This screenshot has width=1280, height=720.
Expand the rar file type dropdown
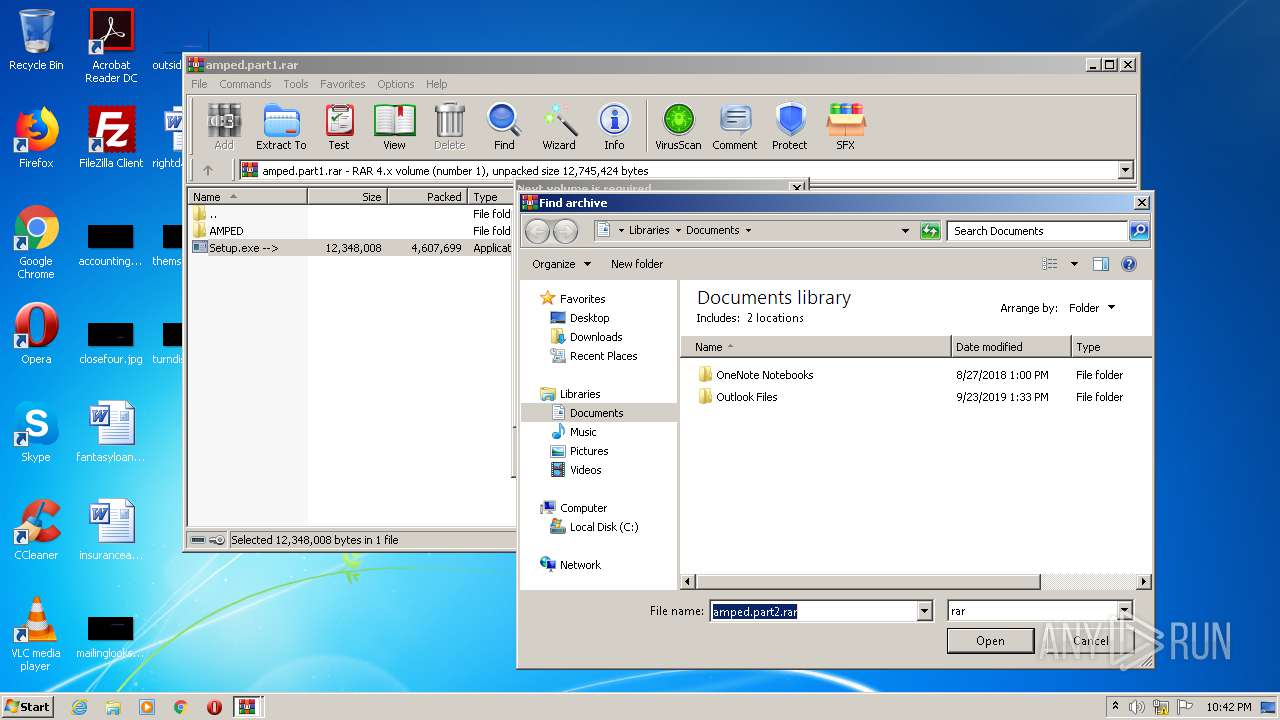click(1124, 611)
